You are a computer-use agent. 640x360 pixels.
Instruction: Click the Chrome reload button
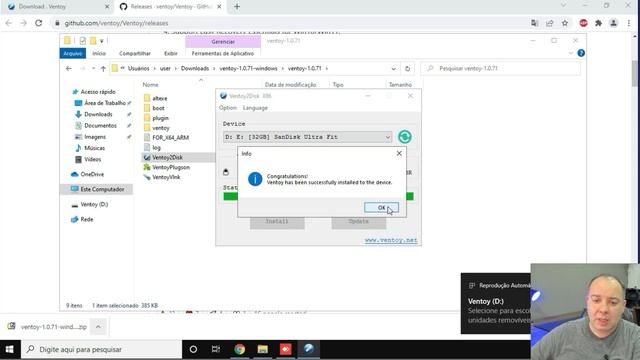click(38, 23)
